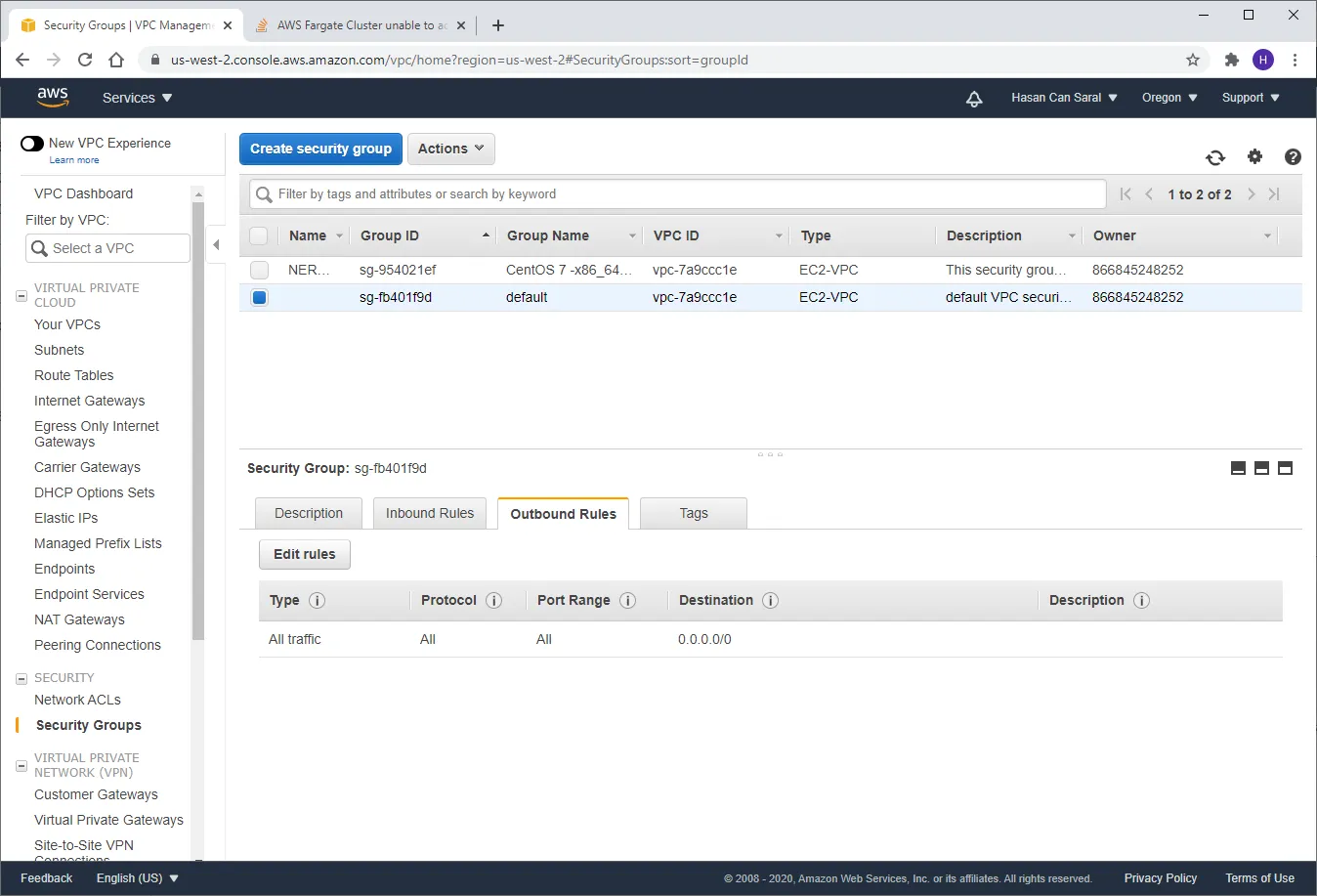Open the Oregon region selector

click(x=1169, y=98)
